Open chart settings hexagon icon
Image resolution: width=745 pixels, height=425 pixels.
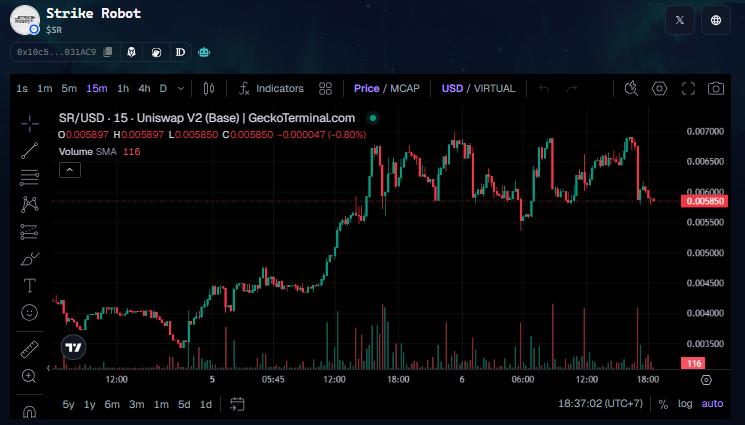click(659, 88)
